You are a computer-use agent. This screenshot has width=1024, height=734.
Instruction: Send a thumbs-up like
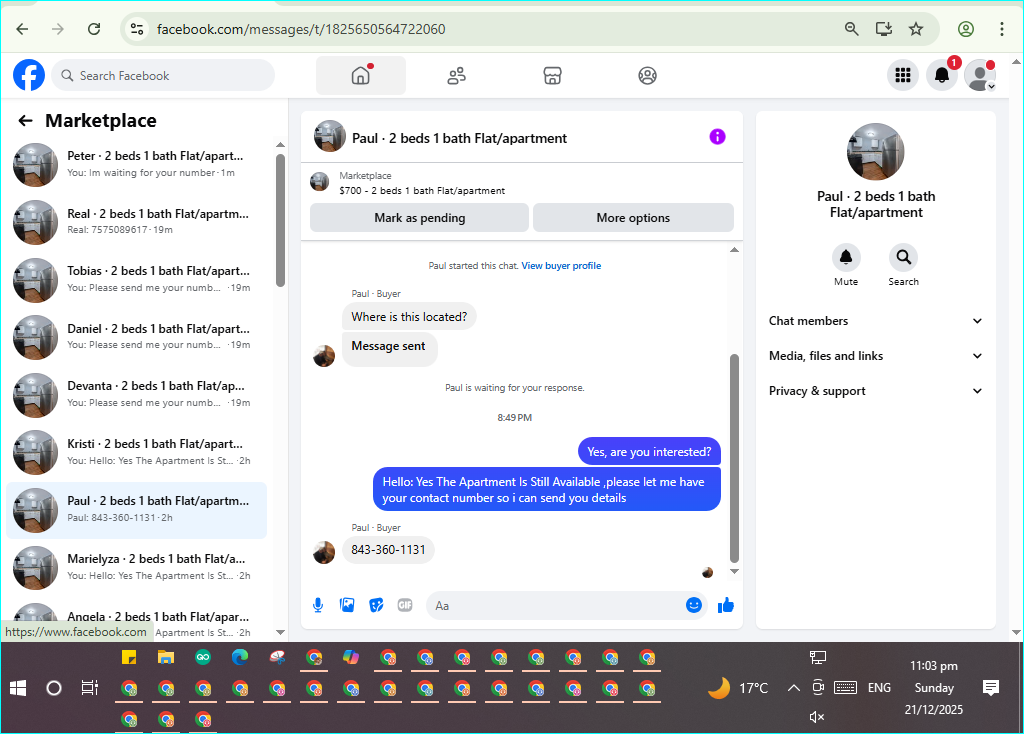pyautogui.click(x=726, y=605)
